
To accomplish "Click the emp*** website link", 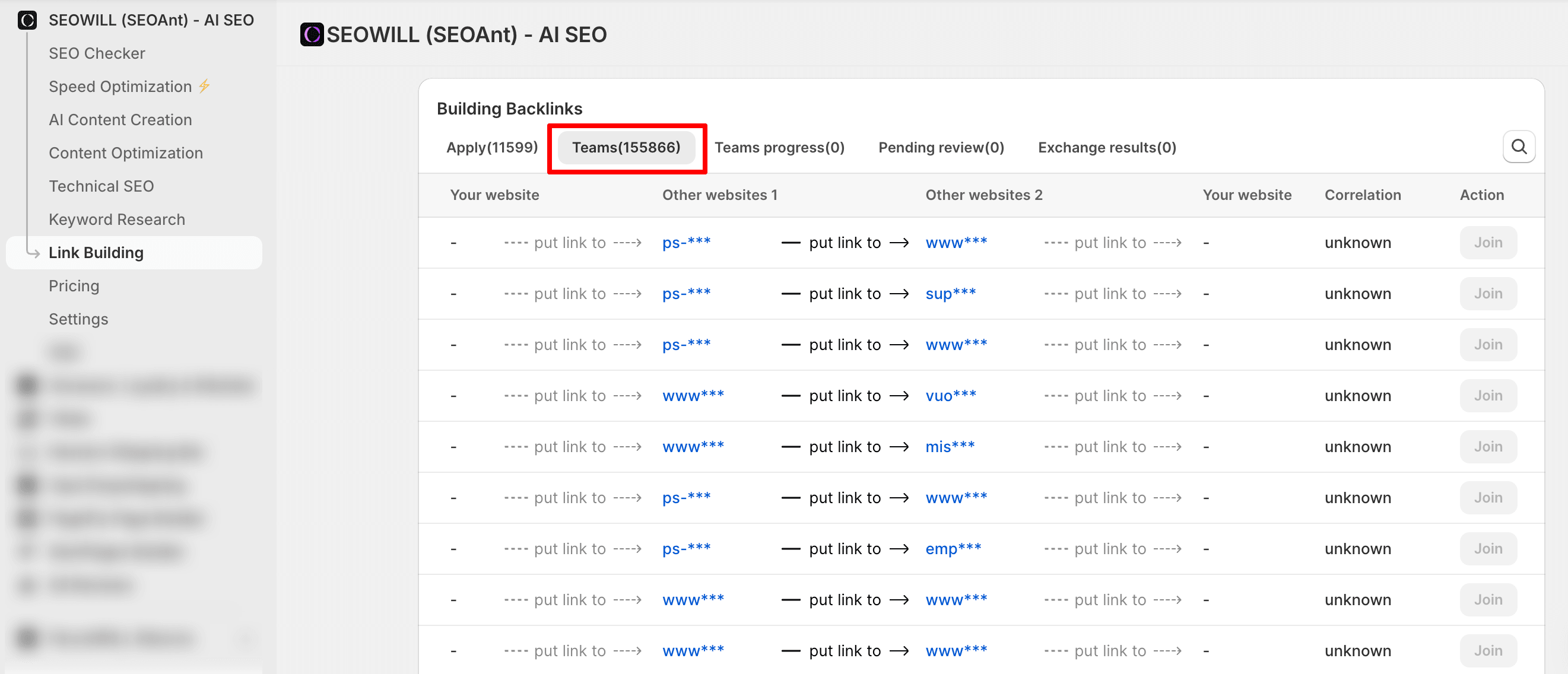I will (x=953, y=549).
